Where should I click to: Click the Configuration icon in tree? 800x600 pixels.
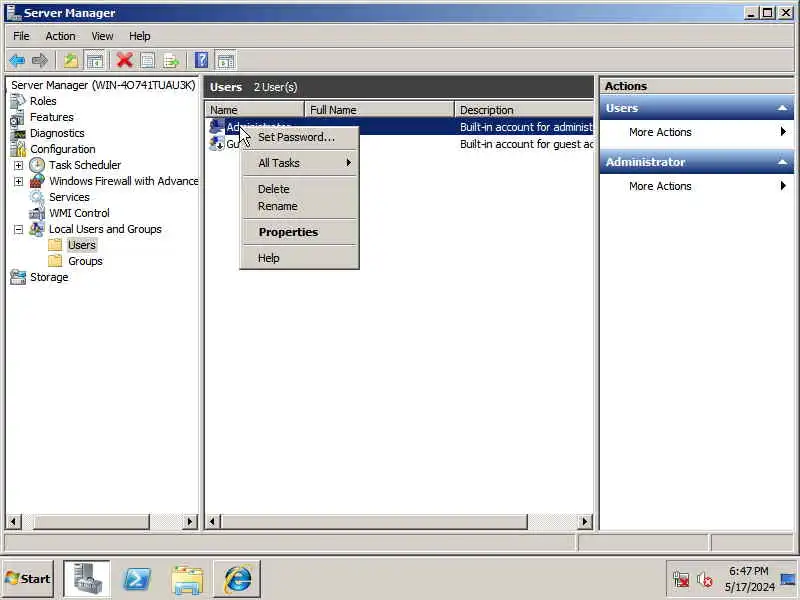18,149
